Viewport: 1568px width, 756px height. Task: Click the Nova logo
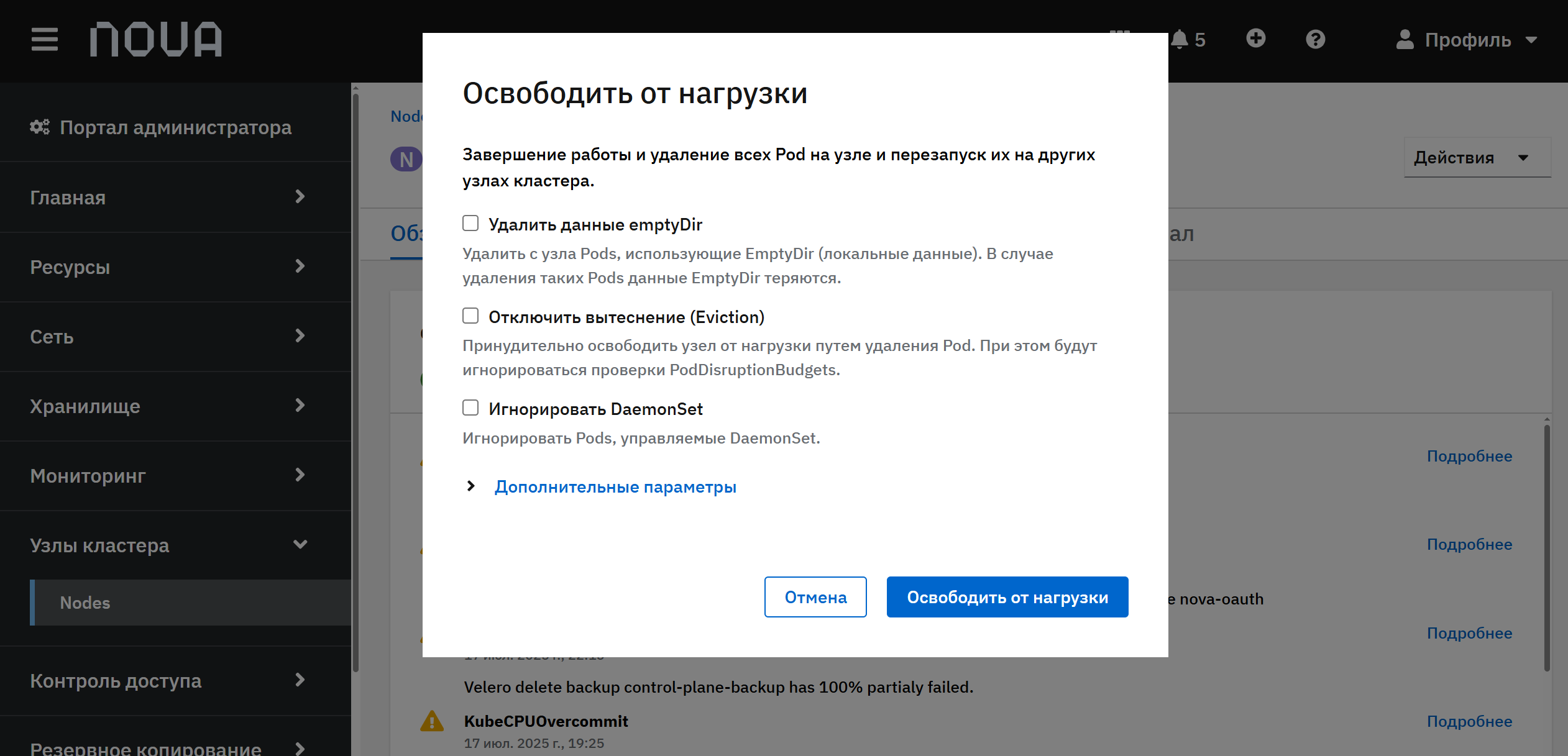155,39
